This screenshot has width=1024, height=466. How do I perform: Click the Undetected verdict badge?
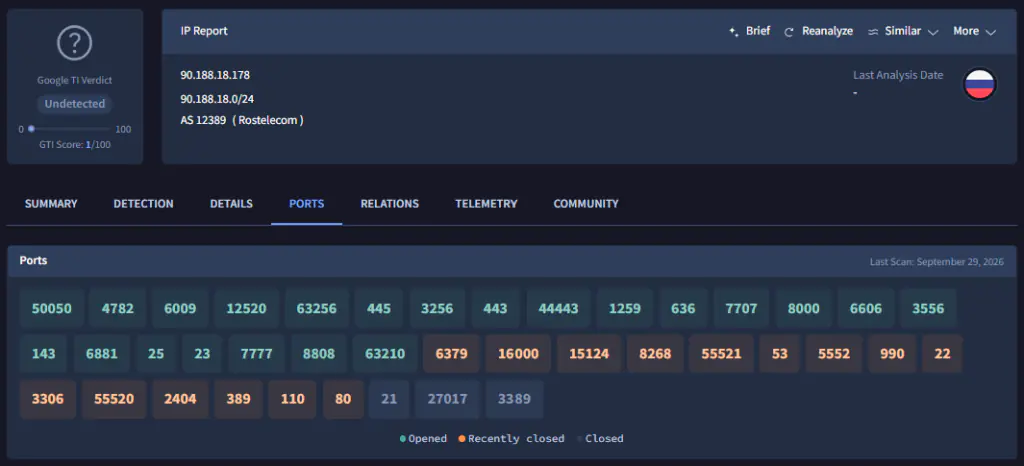click(x=74, y=104)
